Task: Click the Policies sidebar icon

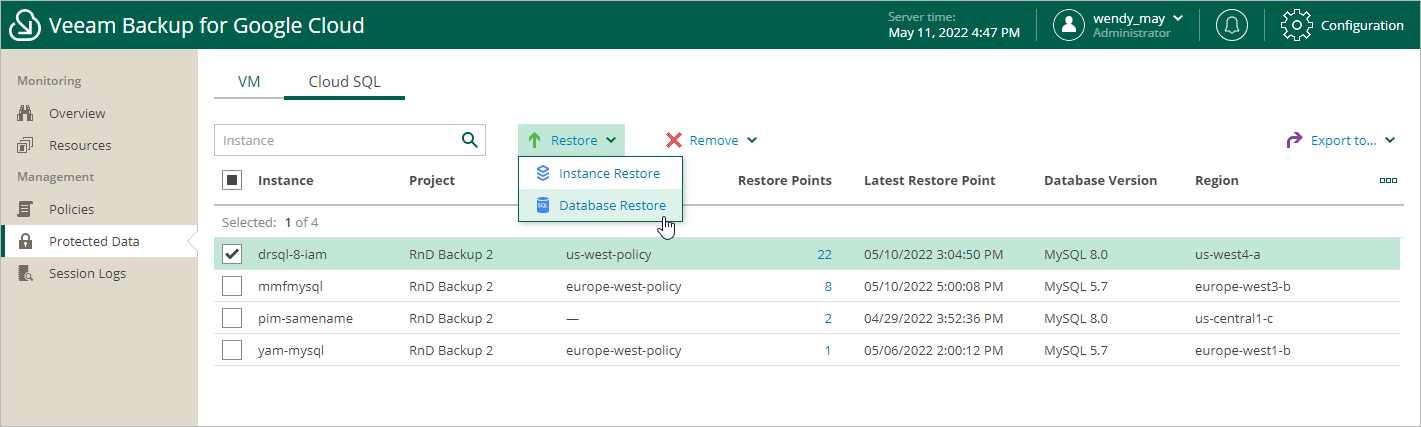Action: click(27, 209)
